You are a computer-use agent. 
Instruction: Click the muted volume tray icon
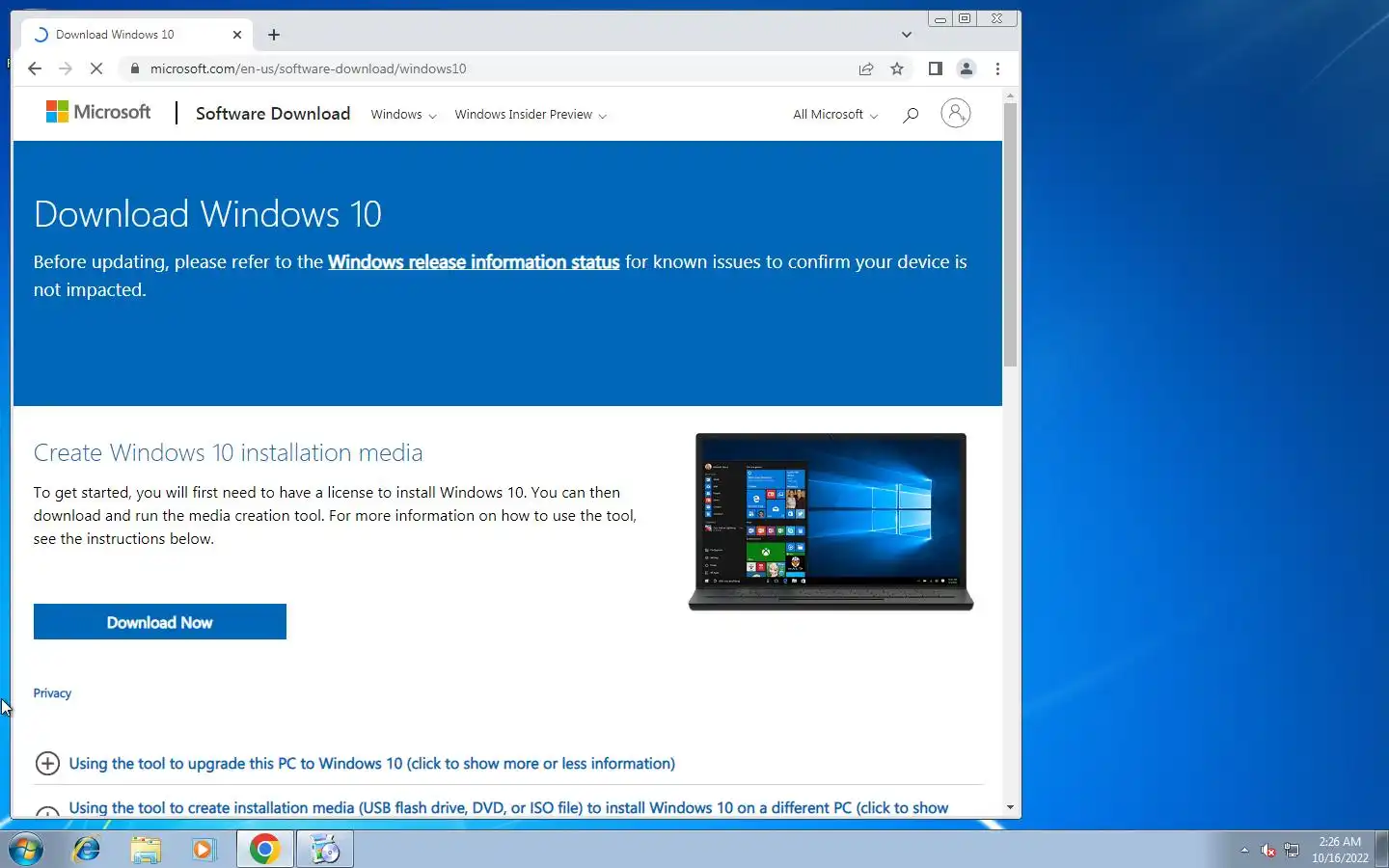(1268, 851)
